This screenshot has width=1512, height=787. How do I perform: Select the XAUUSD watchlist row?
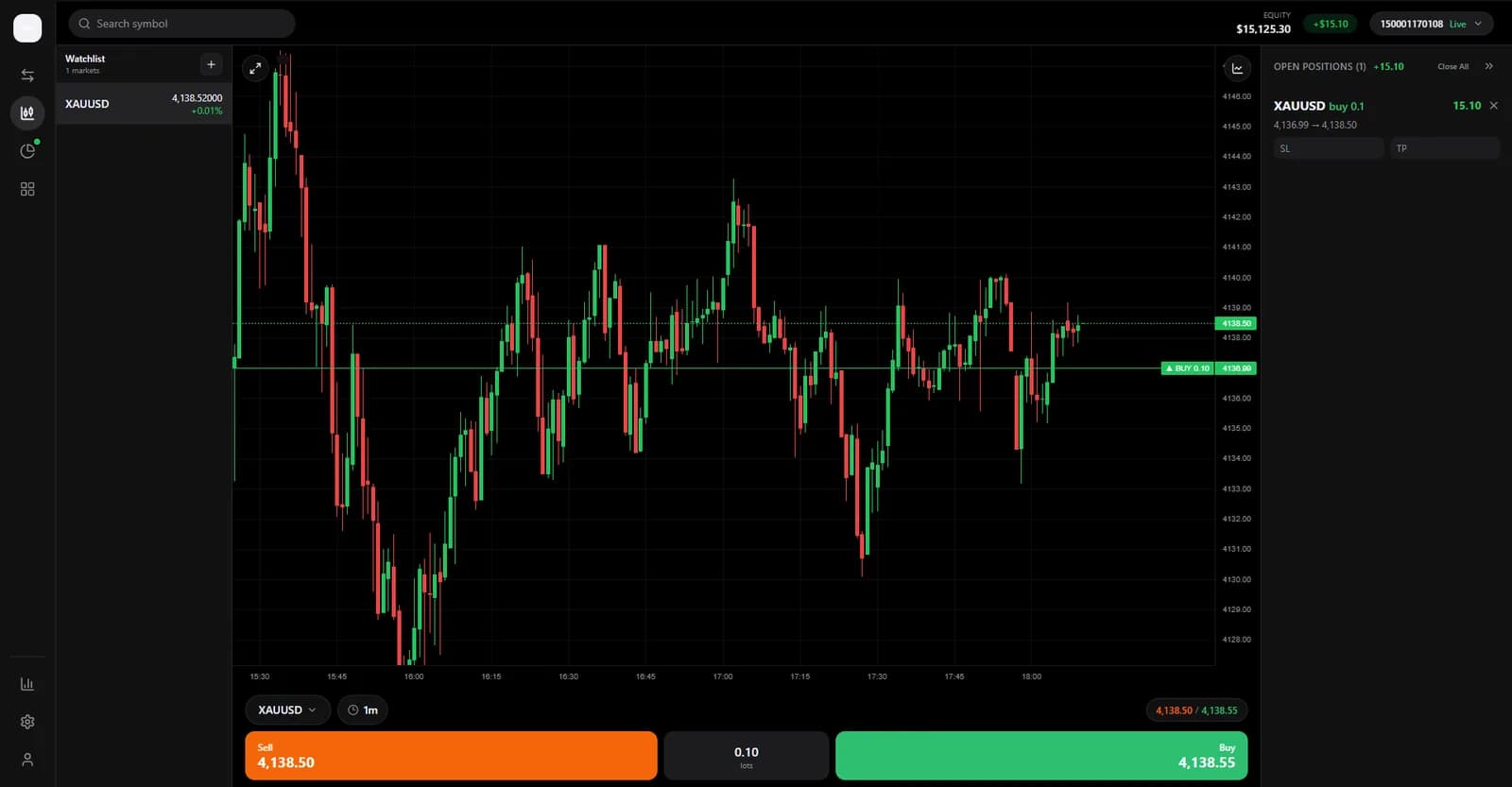pyautogui.click(x=144, y=104)
